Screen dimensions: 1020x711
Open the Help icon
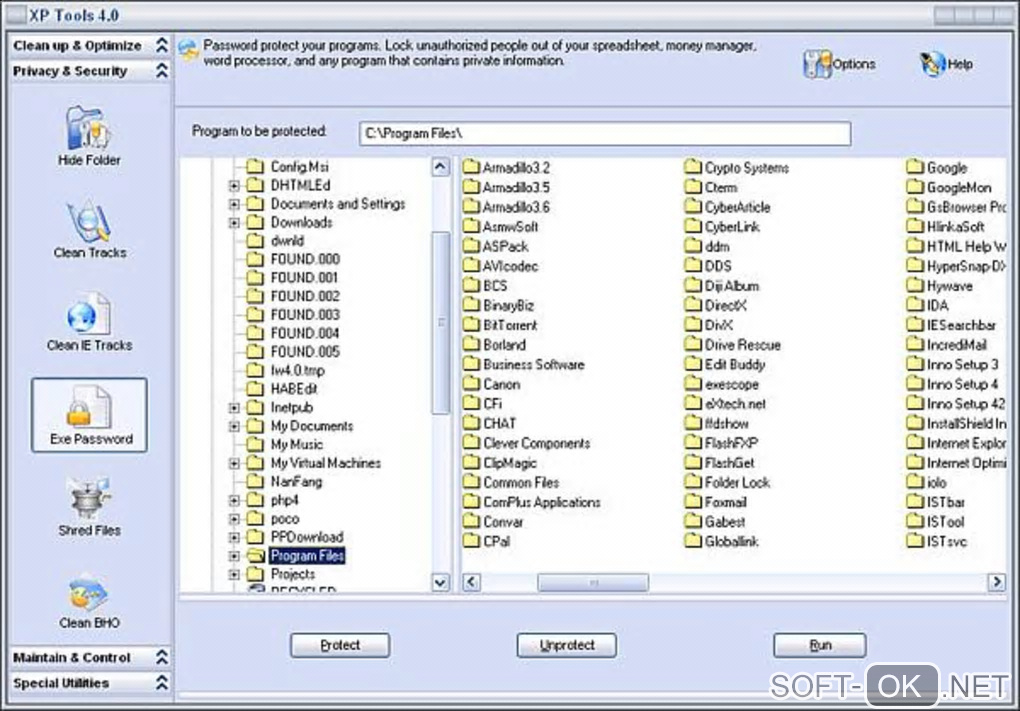(x=932, y=64)
